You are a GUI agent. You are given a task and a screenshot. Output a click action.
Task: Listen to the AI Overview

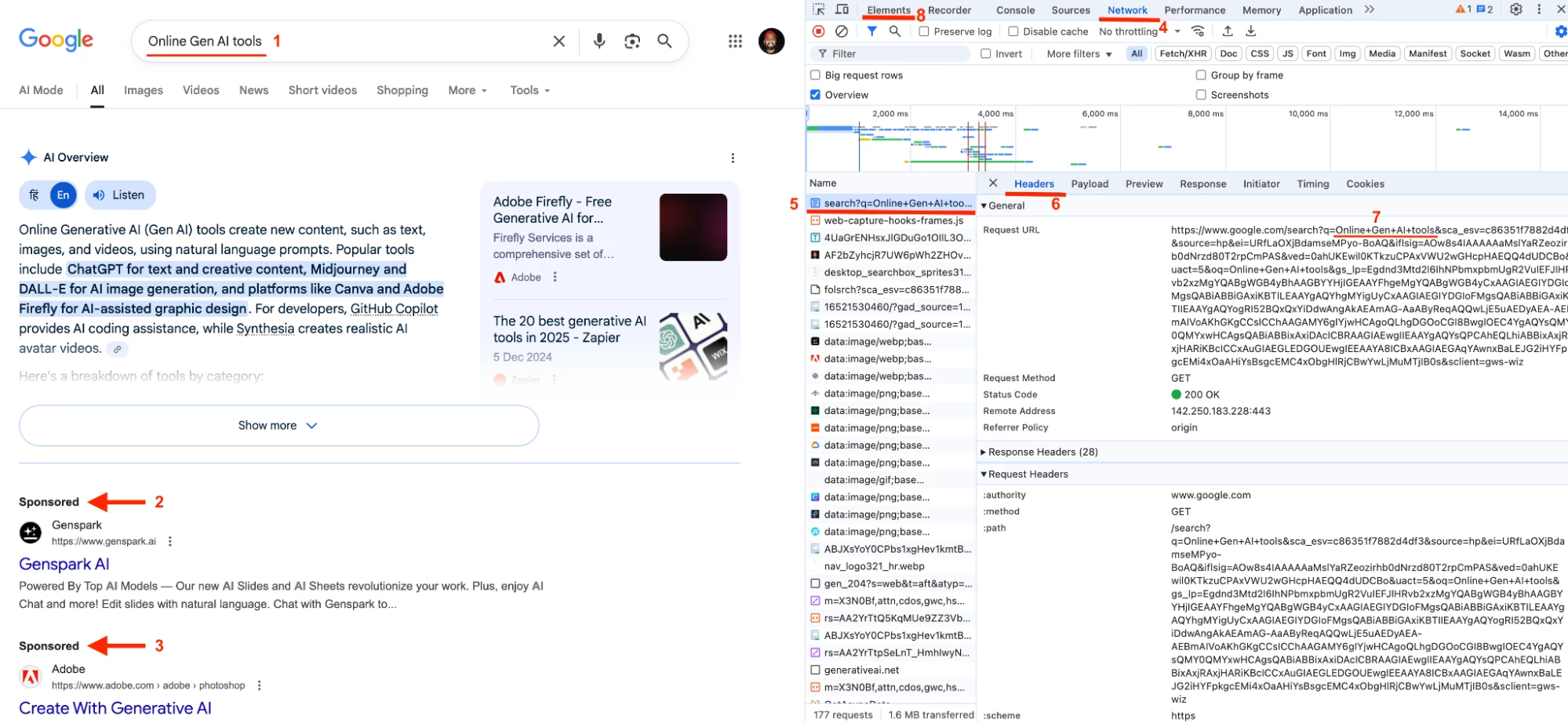click(x=120, y=195)
